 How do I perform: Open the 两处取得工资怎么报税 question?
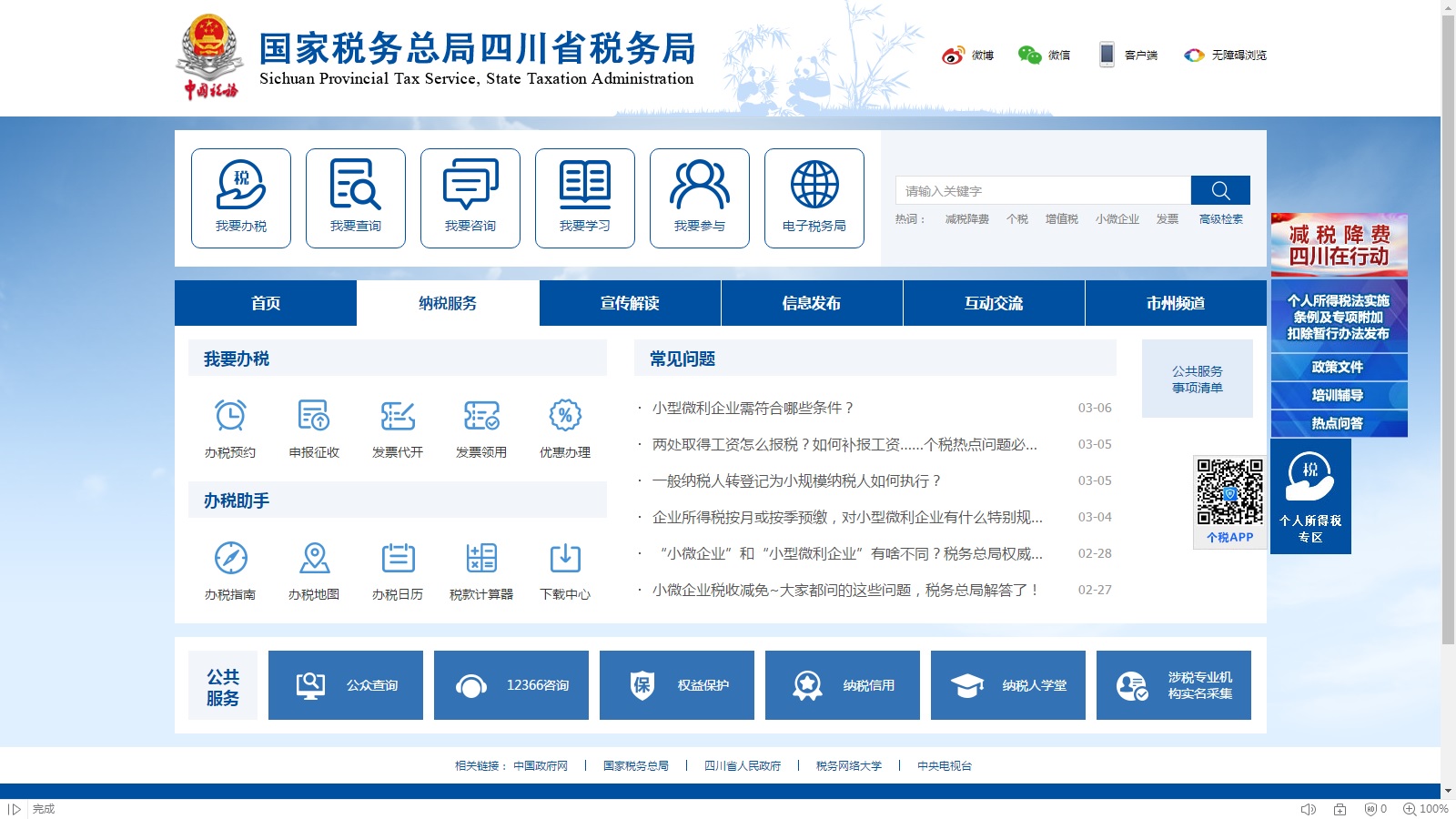[845, 444]
